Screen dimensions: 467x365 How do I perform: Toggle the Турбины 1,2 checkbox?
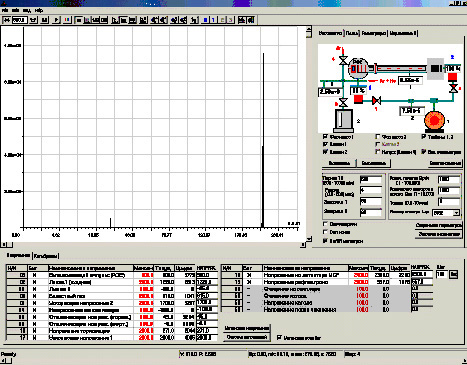click(x=423, y=137)
